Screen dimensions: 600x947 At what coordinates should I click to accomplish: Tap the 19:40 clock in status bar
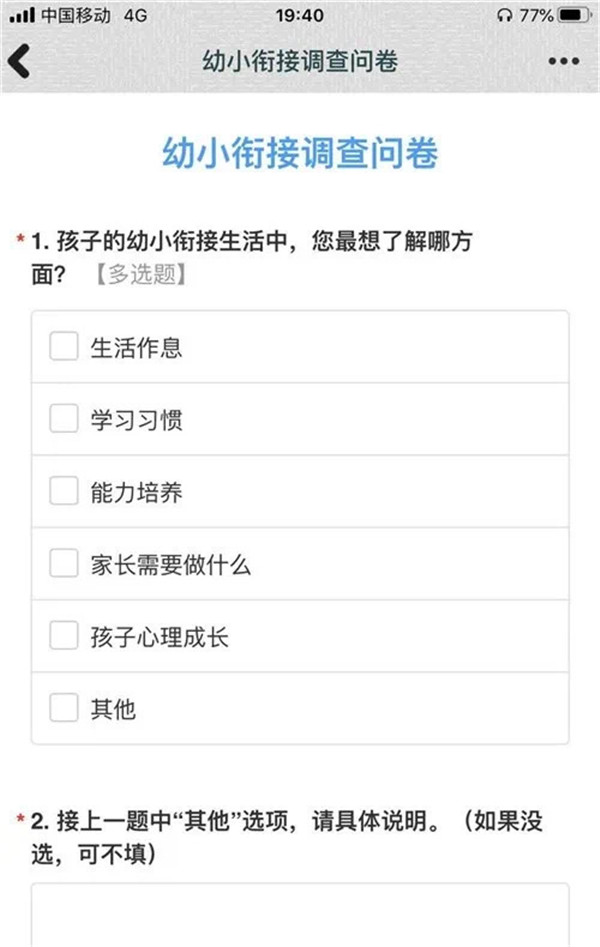300,15
